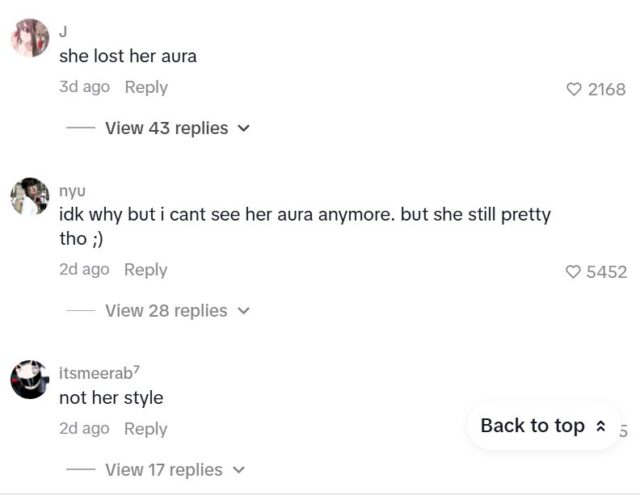Reply to nyu's comment

point(146,269)
